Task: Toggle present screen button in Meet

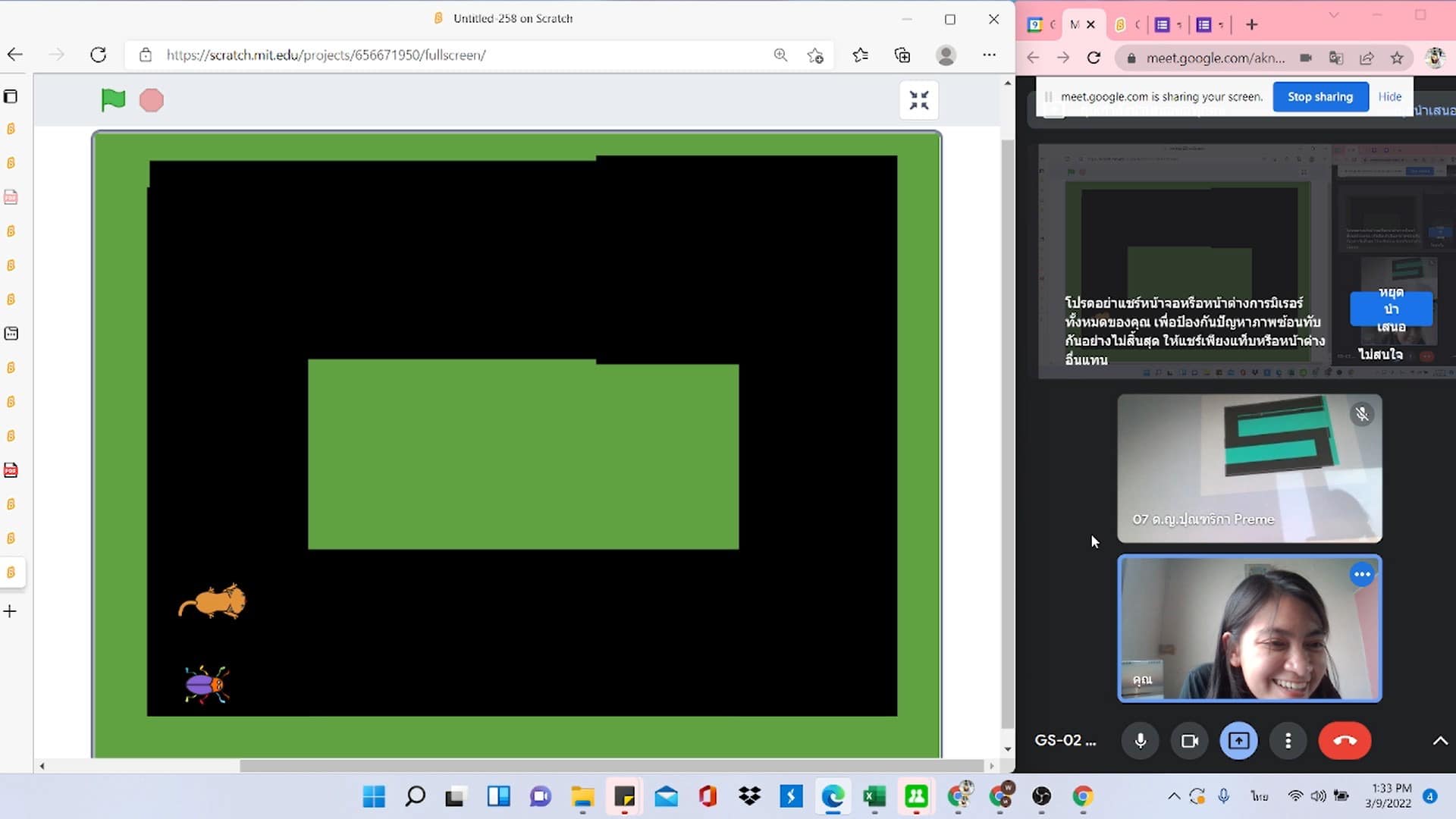Action: point(1238,741)
